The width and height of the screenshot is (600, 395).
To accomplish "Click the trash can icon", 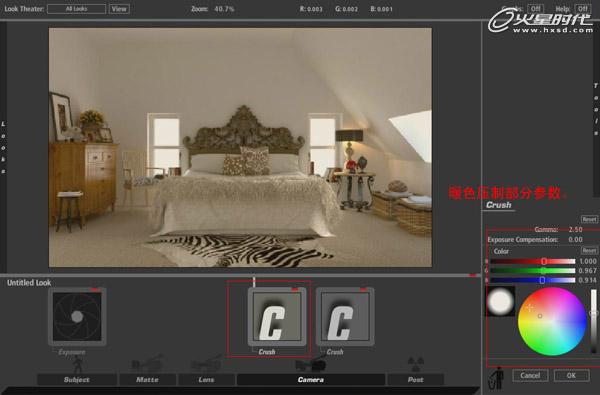I will tap(497, 377).
